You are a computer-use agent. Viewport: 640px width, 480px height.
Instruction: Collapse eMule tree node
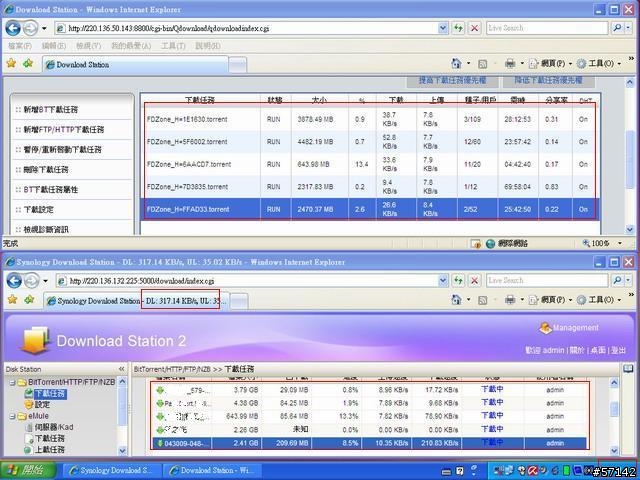(x=13, y=416)
